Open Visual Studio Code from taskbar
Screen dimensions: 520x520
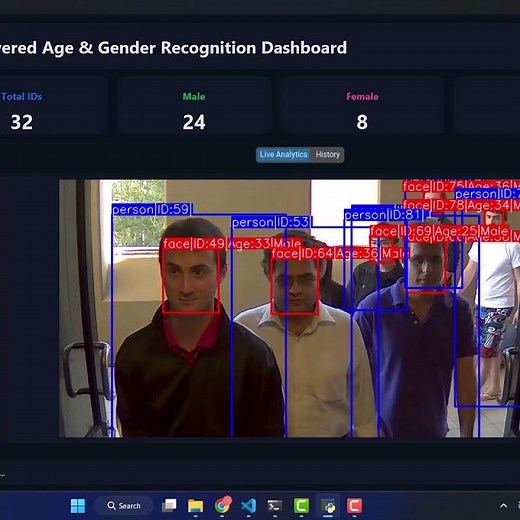(249, 506)
